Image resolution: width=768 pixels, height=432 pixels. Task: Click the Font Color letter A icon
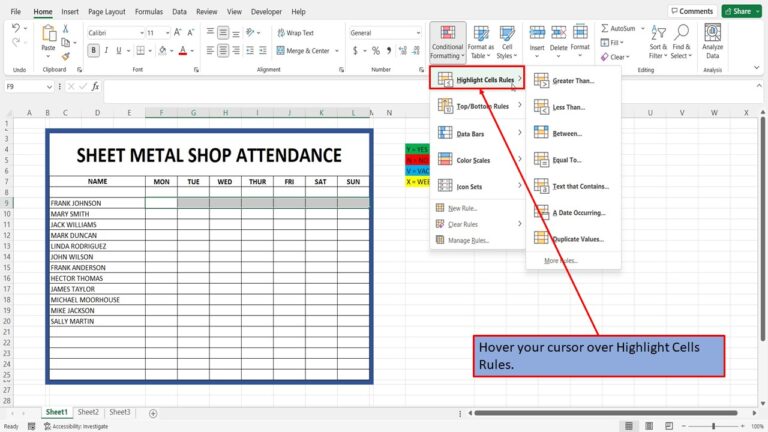(183, 50)
